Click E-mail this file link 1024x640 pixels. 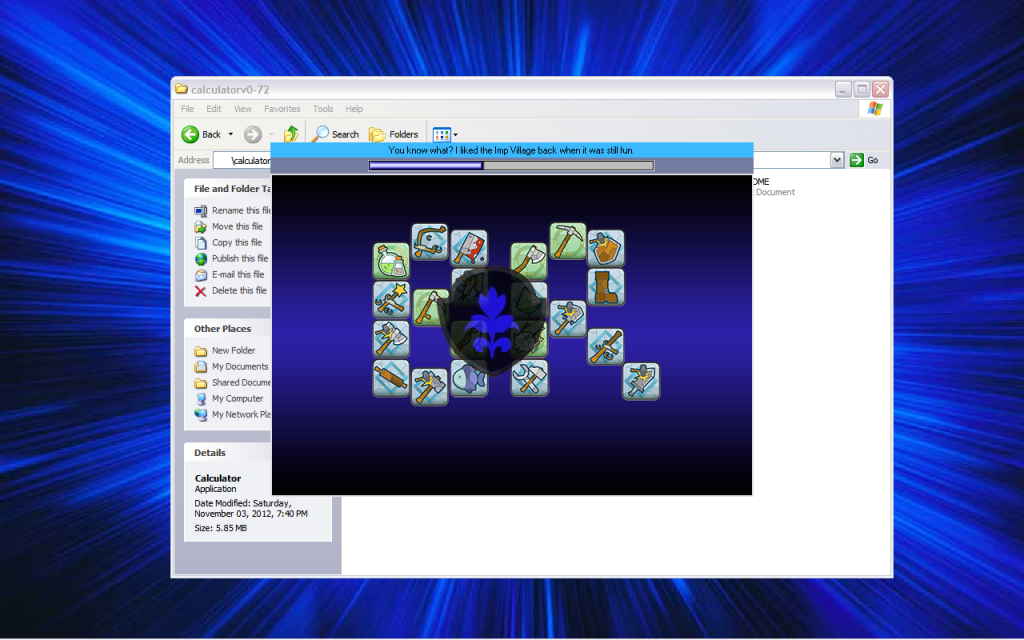point(238,275)
